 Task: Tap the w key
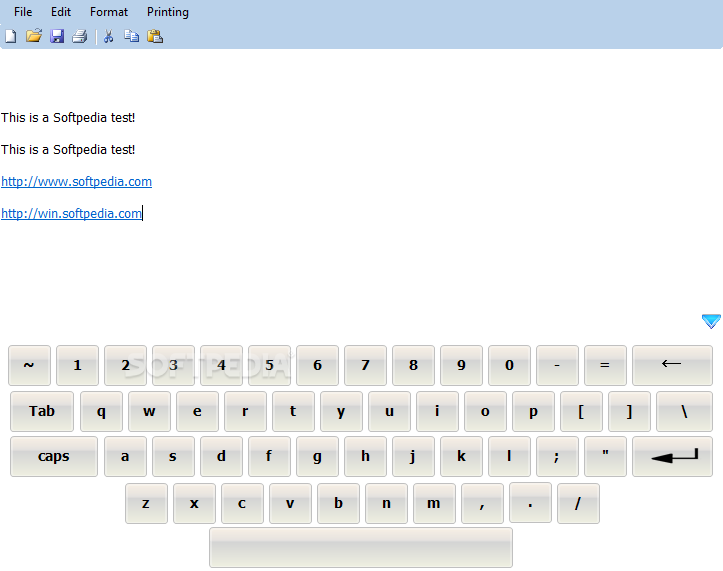coord(149,411)
